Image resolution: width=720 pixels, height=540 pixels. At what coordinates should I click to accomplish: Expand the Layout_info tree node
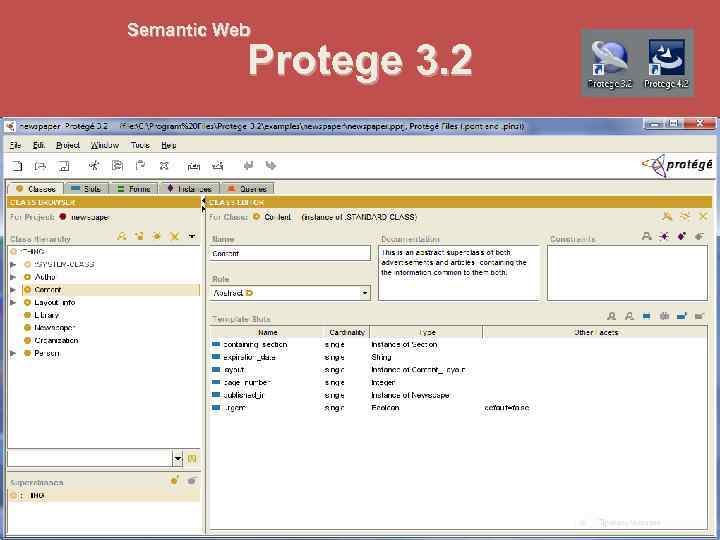point(13,303)
